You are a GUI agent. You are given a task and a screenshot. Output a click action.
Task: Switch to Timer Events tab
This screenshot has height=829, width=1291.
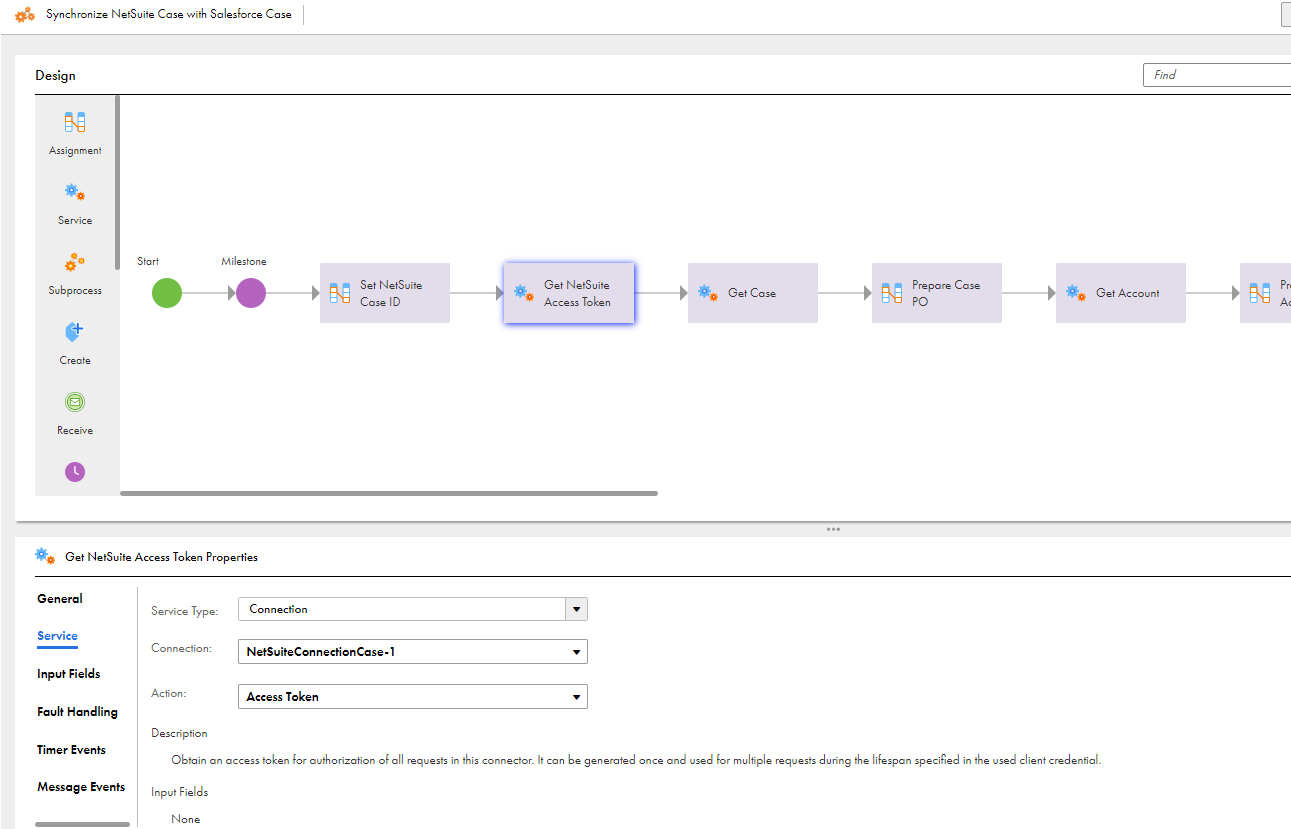pos(71,750)
